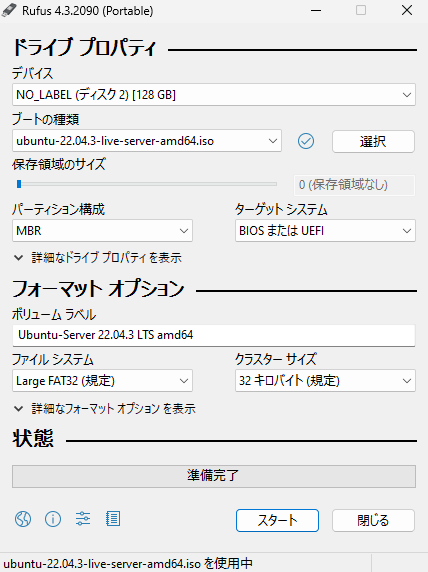Open the ファイル システム dropdown

tap(102, 381)
